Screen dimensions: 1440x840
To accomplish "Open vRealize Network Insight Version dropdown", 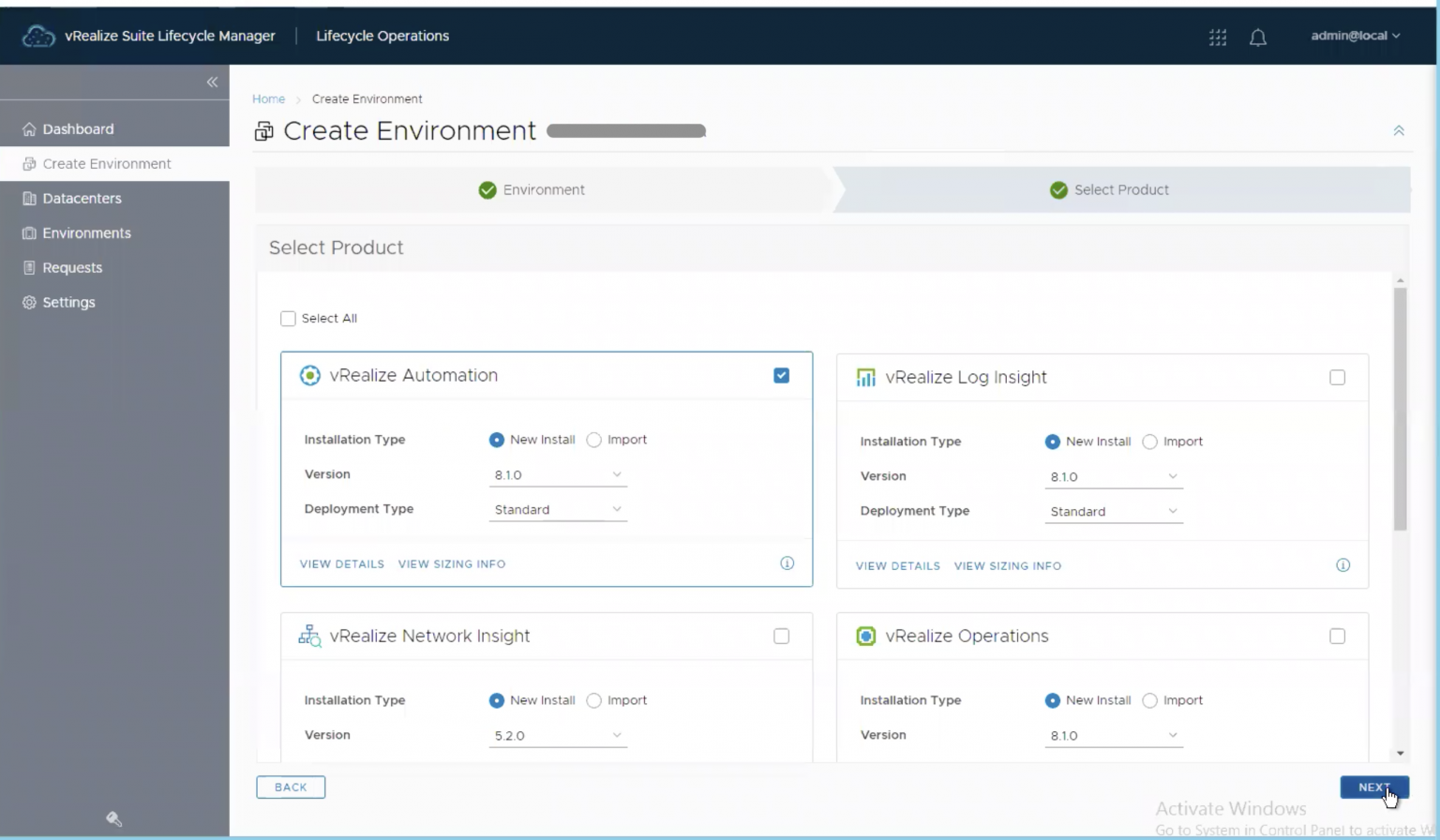I will pyautogui.click(x=558, y=736).
